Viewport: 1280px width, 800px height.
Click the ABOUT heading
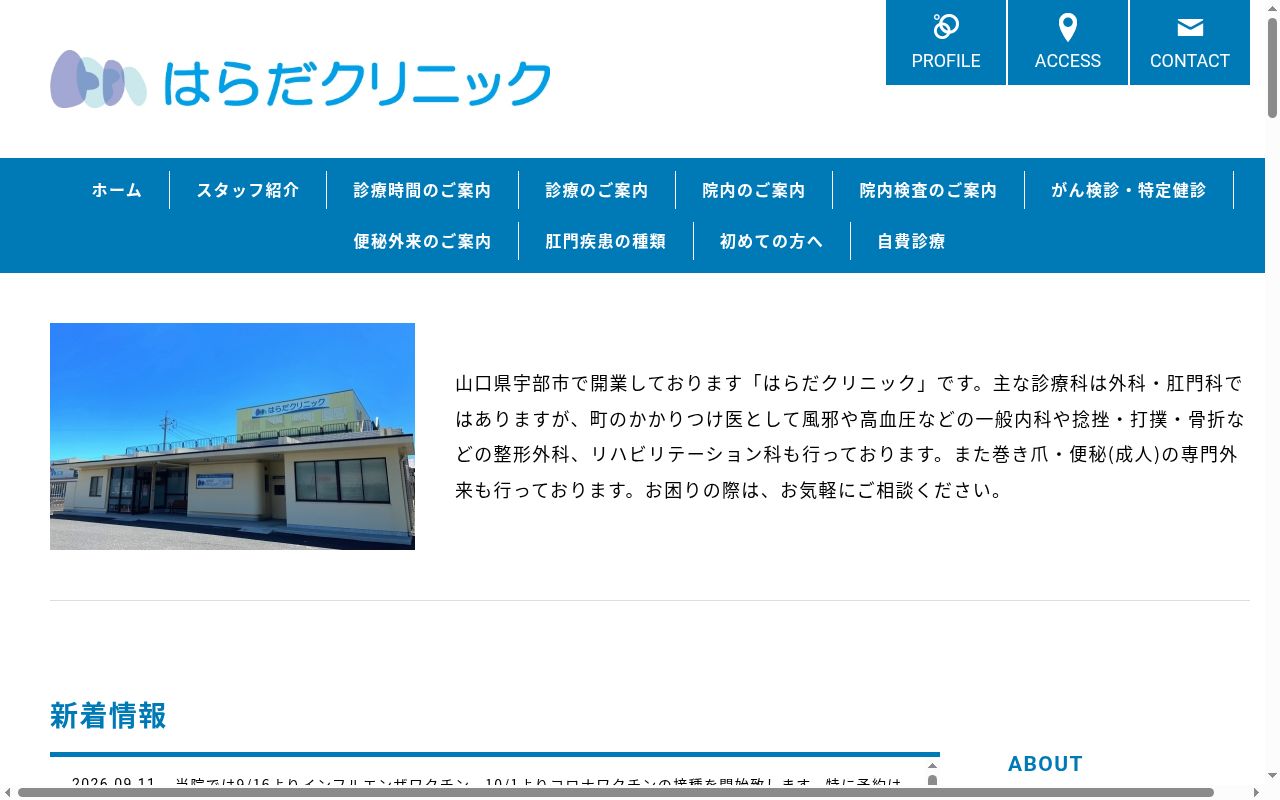pyautogui.click(x=1045, y=764)
